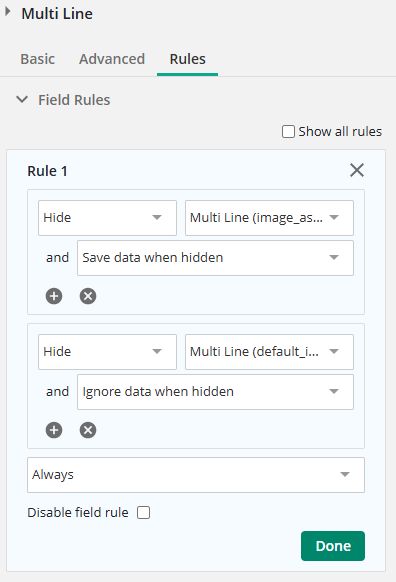This screenshot has width=396, height=582.
Task: Collapse the Field Rules section chevron
Action: tap(22, 99)
